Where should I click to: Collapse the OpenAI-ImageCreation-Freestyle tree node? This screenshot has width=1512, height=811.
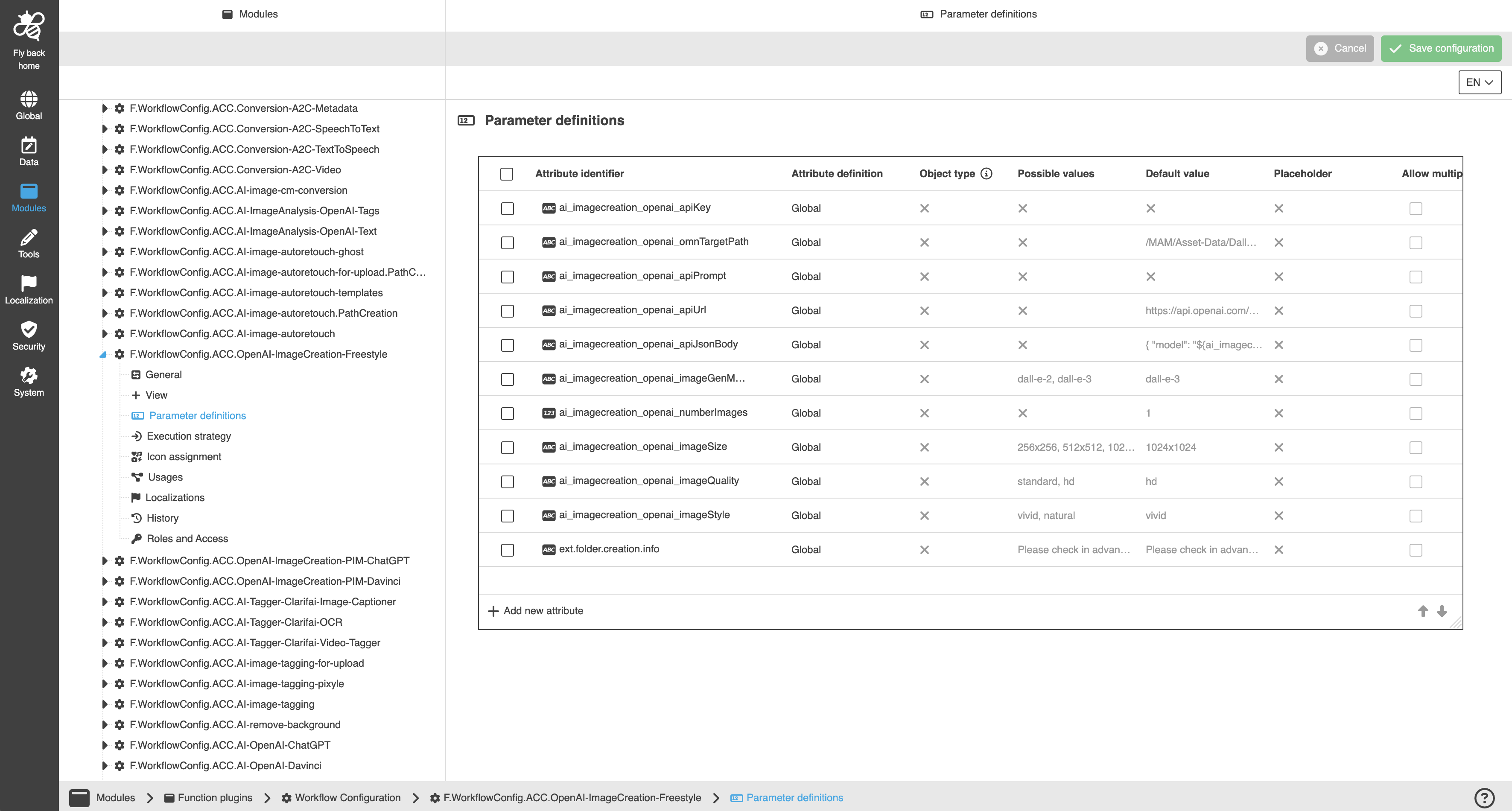tap(103, 354)
